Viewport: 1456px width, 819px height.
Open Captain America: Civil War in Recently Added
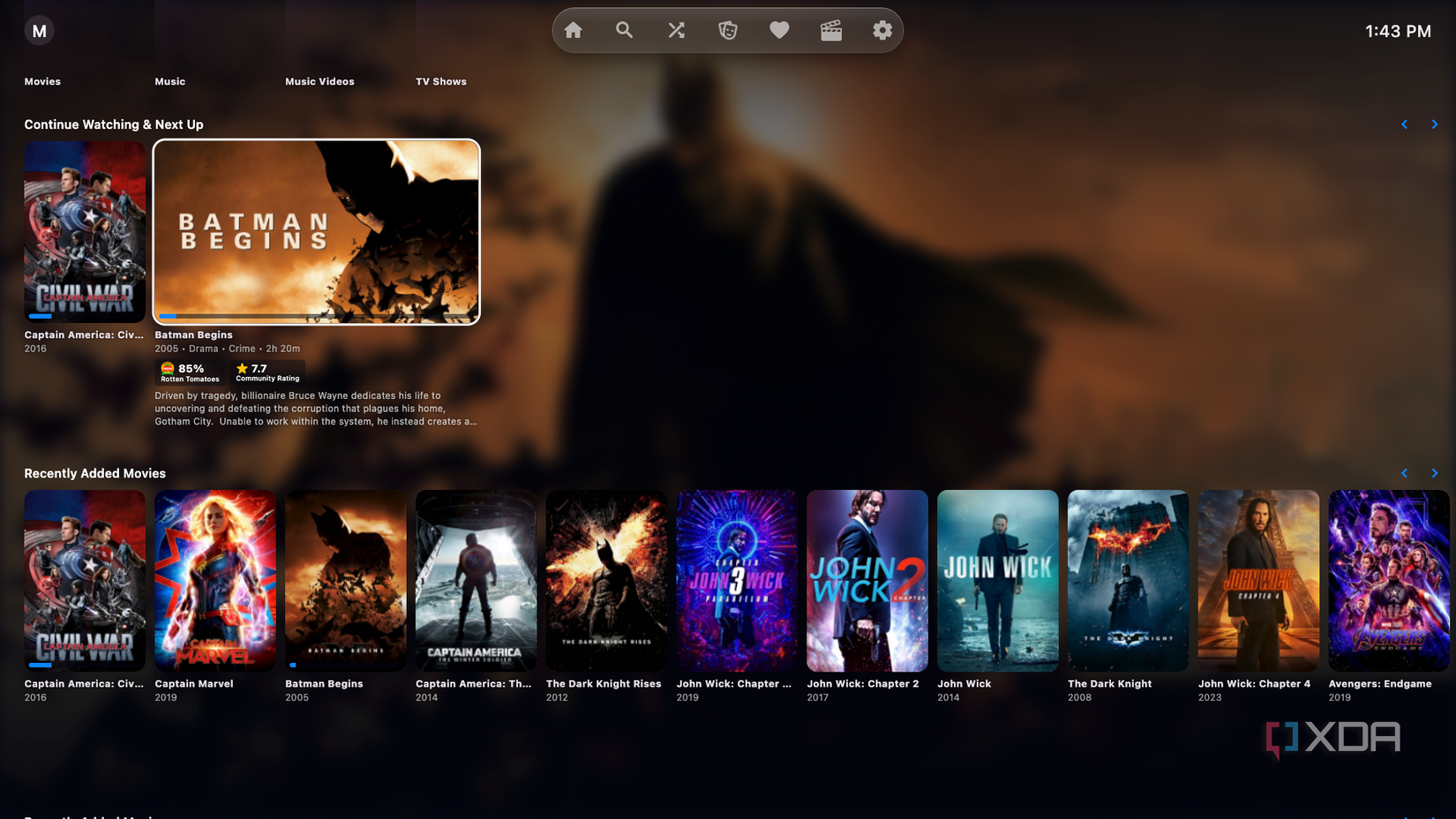pyautogui.click(x=85, y=581)
